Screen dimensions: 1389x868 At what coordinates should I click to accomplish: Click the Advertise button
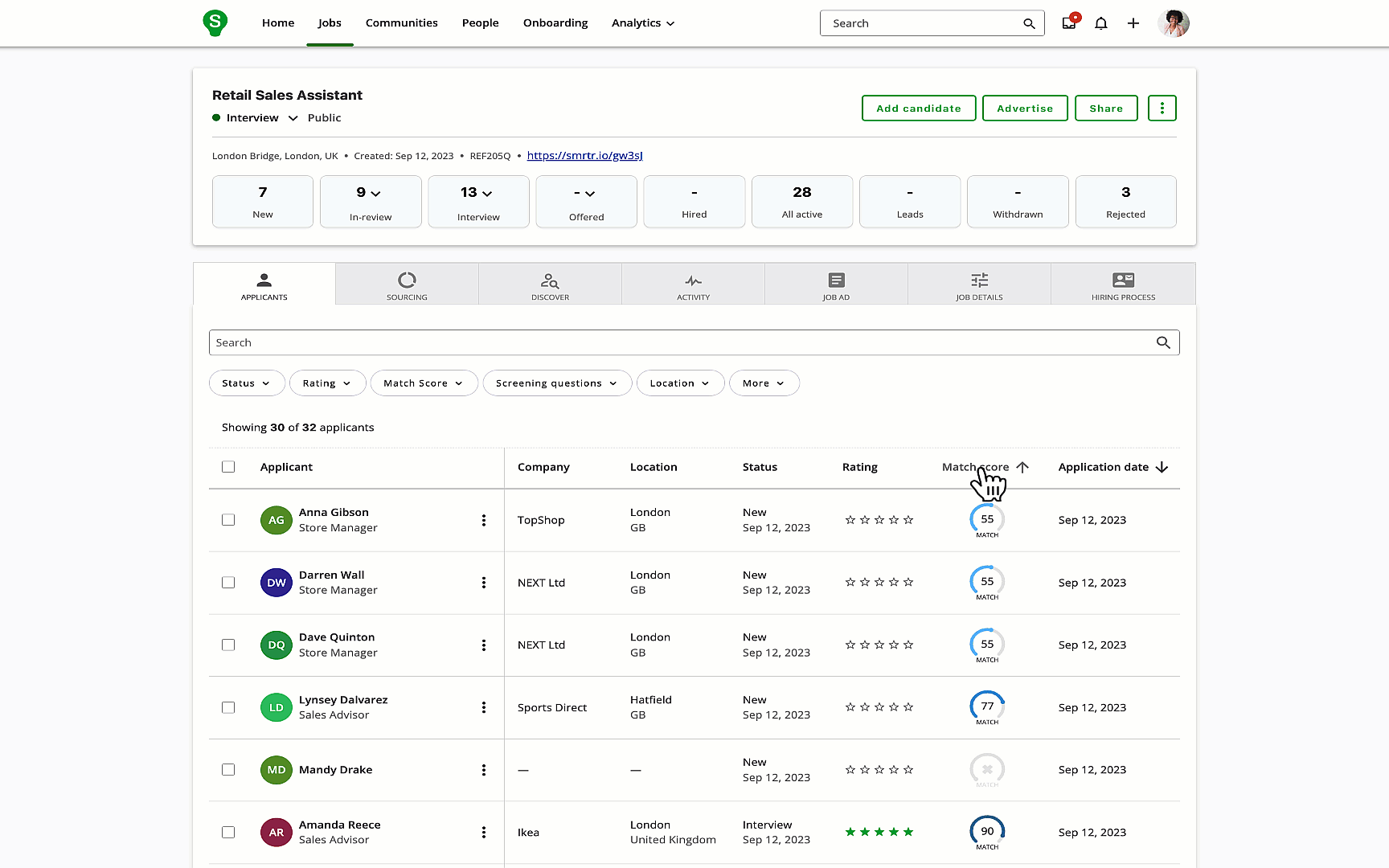1025,108
